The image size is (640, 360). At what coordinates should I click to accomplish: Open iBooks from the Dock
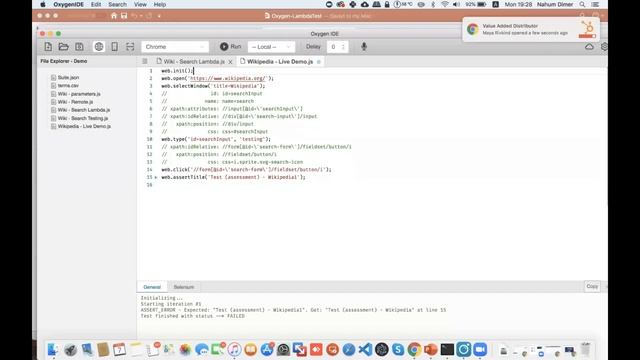click(x=251, y=349)
